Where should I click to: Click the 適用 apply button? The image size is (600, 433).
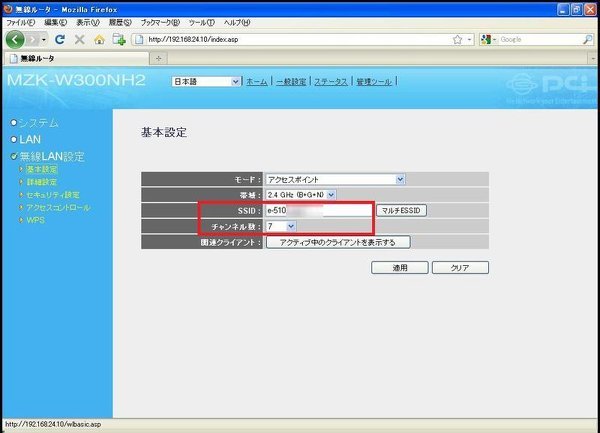pos(399,268)
